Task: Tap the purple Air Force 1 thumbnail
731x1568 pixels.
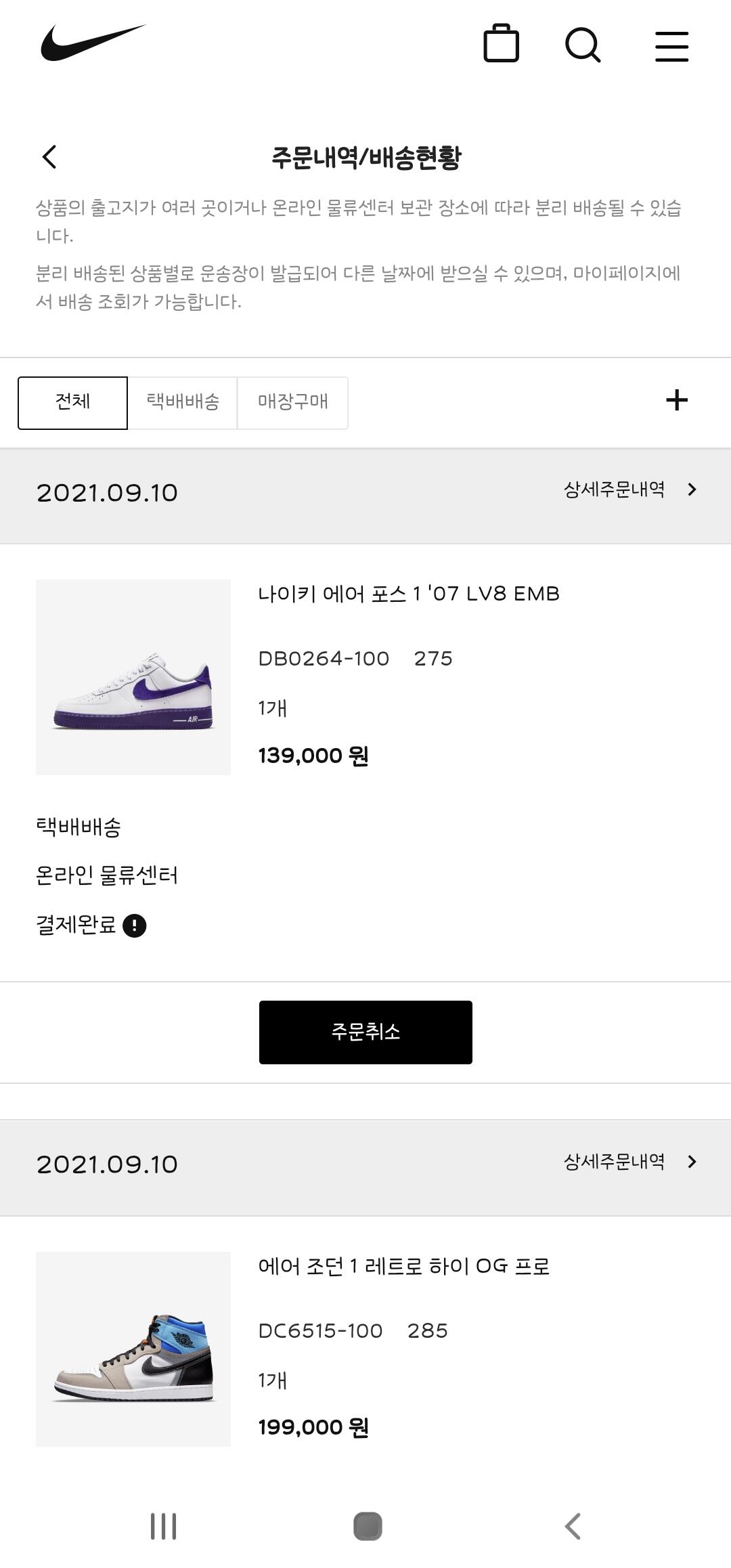Action: point(133,677)
